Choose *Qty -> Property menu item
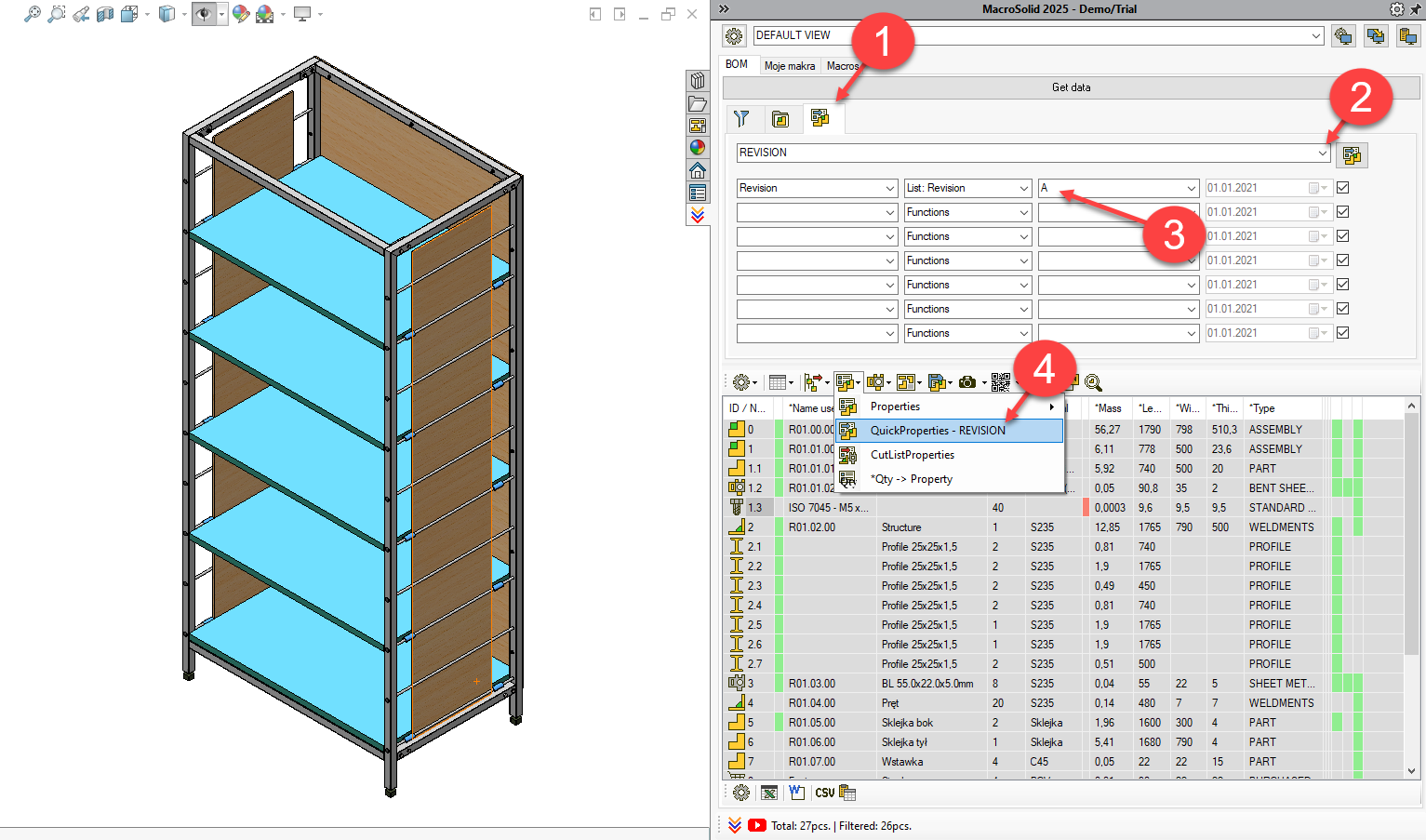The width and height of the screenshot is (1426, 840). pos(950,479)
